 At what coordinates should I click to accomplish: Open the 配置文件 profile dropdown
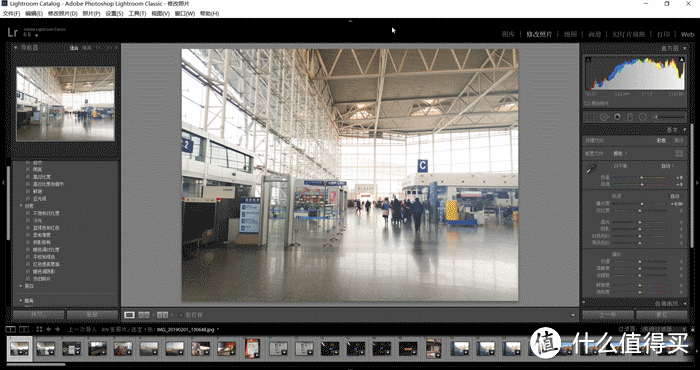pyautogui.click(x=620, y=153)
